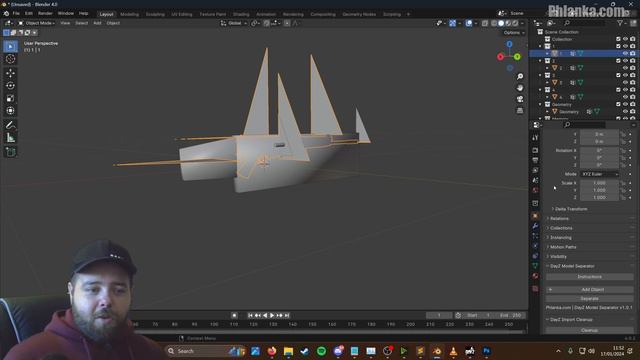Click the viewport pan hand icon
This screenshot has width=640, height=360.
tap(520, 88)
